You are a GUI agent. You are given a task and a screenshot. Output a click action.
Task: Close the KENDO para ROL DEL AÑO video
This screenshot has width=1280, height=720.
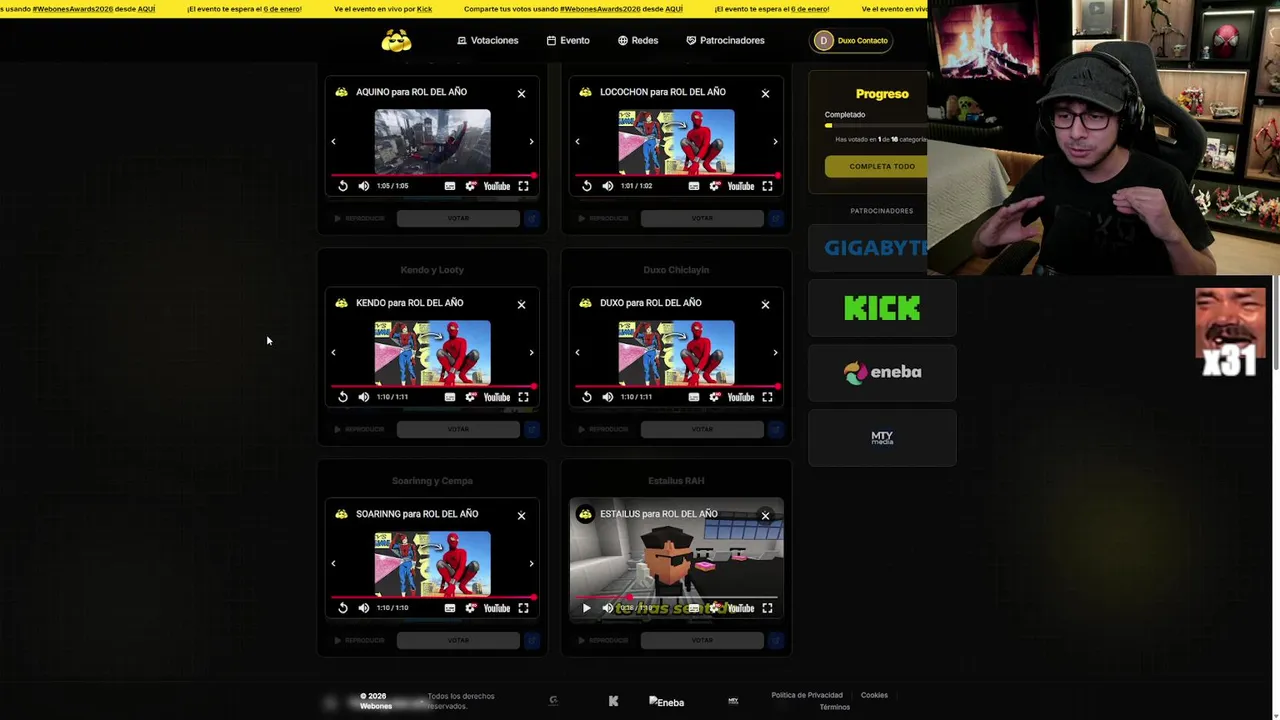coord(521,304)
